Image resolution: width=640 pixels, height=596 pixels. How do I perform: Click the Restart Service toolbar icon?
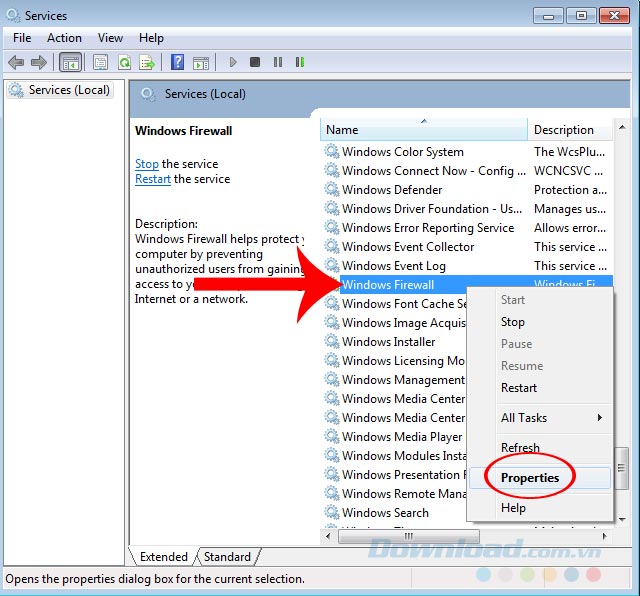tap(300, 62)
